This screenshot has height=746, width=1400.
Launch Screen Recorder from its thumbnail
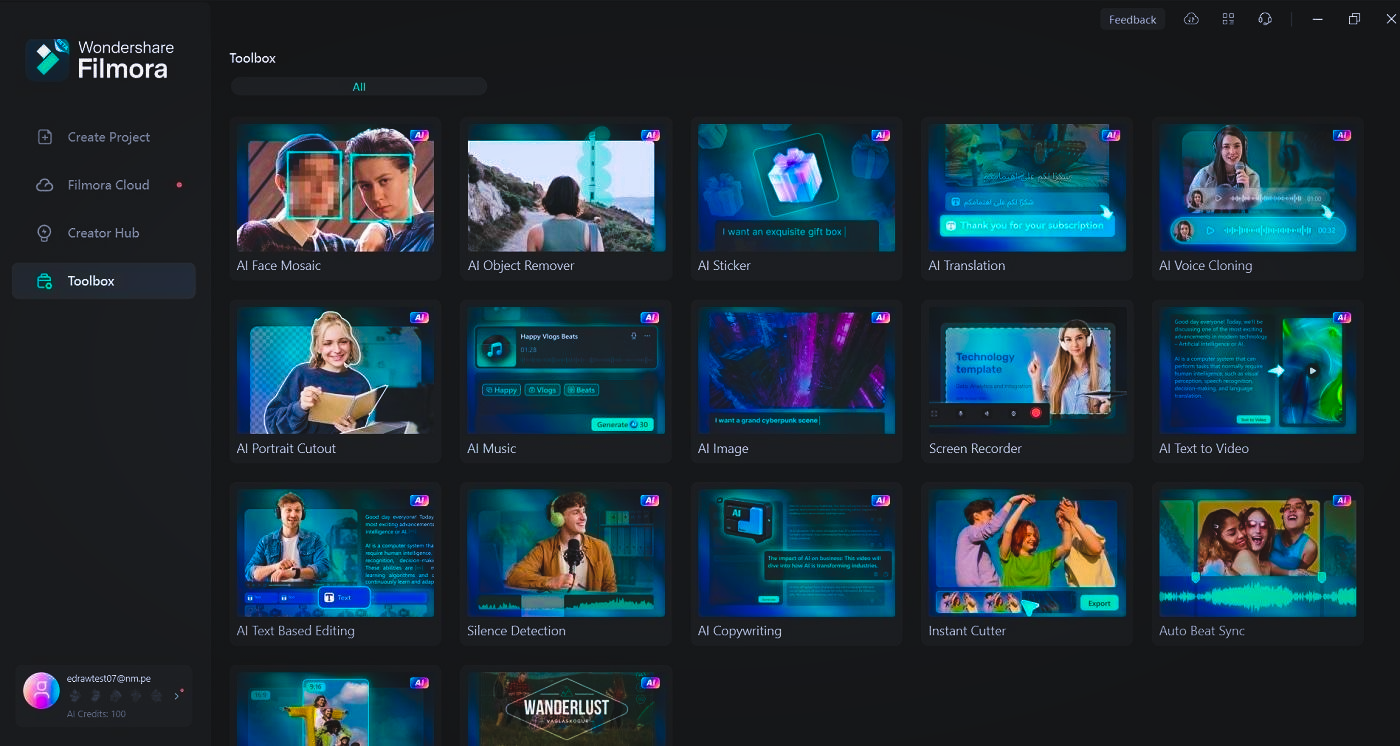tap(1027, 371)
